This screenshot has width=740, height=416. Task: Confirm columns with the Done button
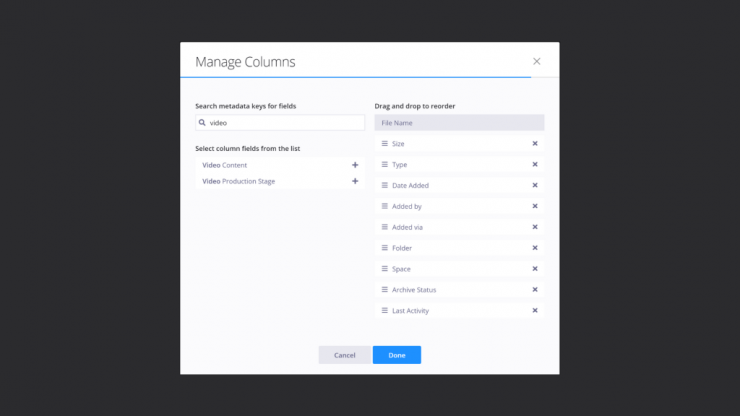396,355
